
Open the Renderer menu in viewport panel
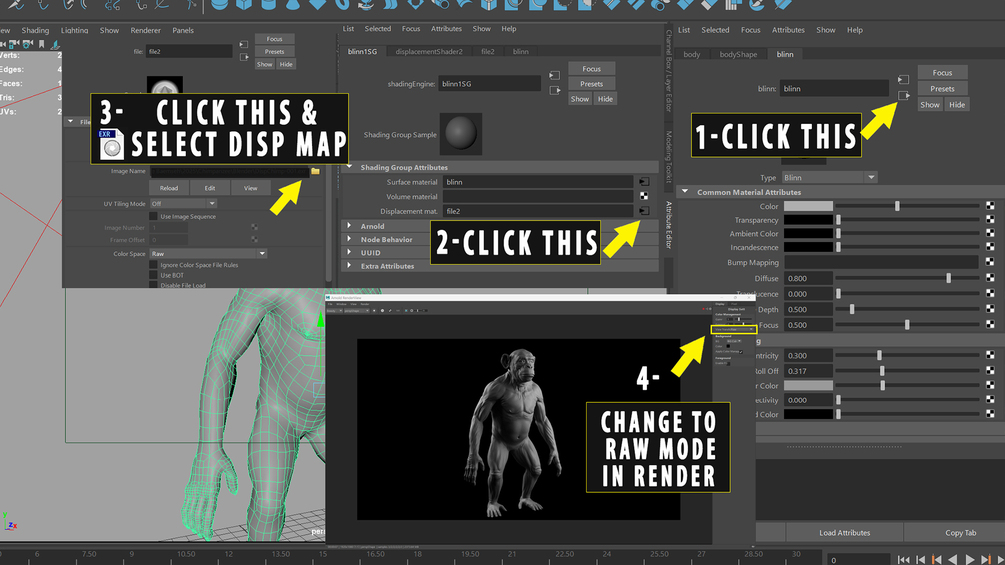click(x=145, y=30)
